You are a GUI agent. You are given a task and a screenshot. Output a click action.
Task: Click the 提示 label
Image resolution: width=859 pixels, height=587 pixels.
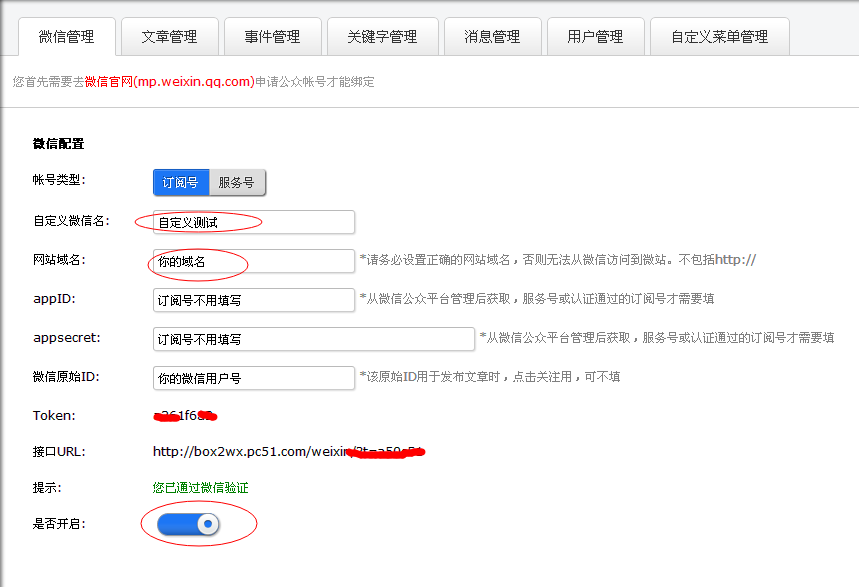(x=47, y=488)
